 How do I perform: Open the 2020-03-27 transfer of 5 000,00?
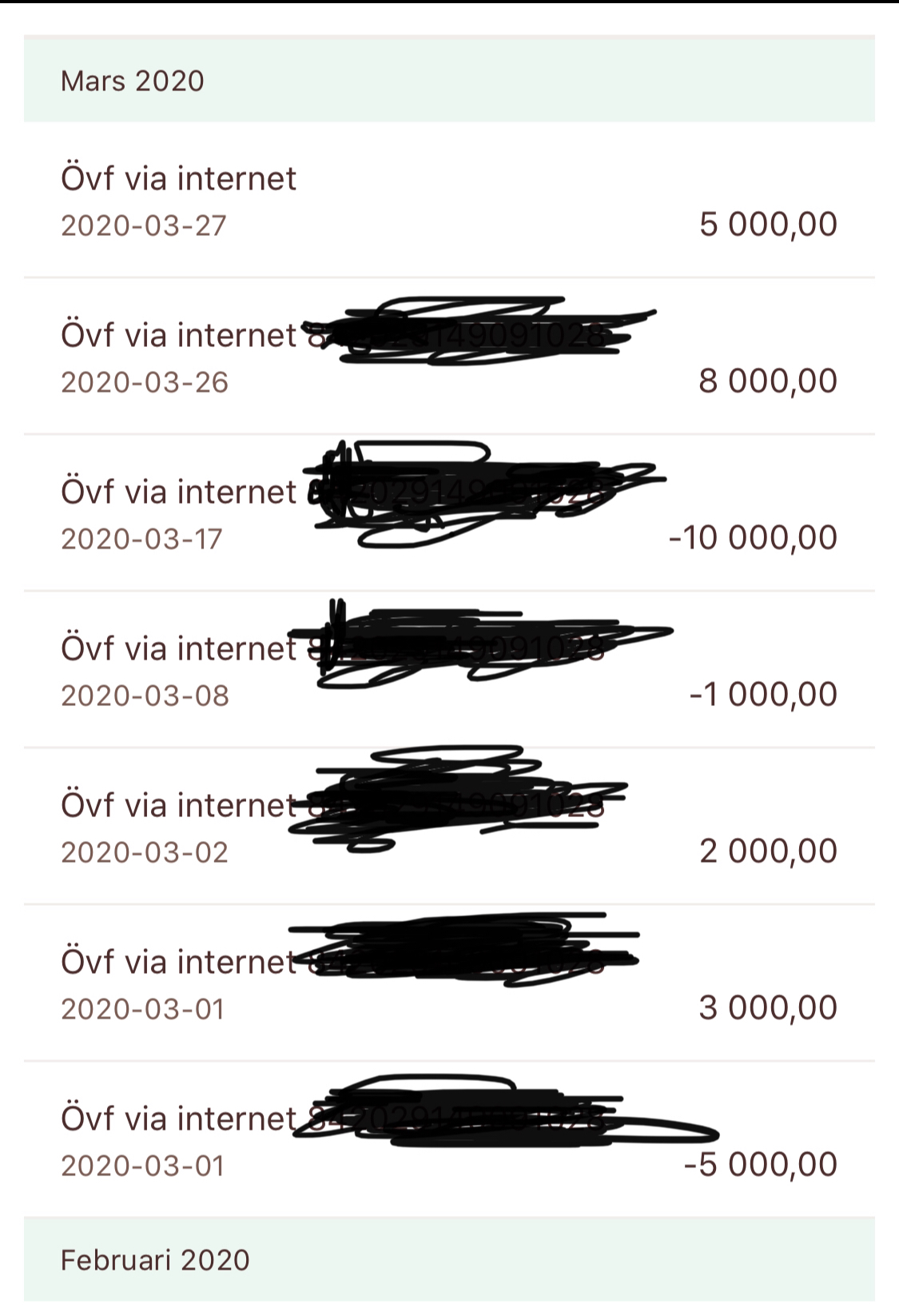[449, 201]
